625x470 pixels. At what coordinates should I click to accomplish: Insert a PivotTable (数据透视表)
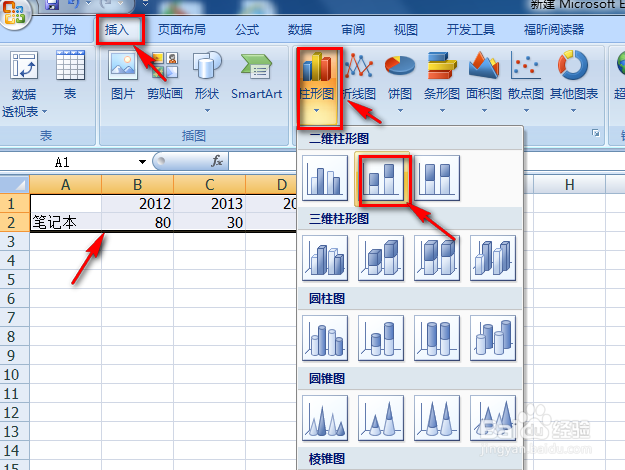(x=24, y=84)
